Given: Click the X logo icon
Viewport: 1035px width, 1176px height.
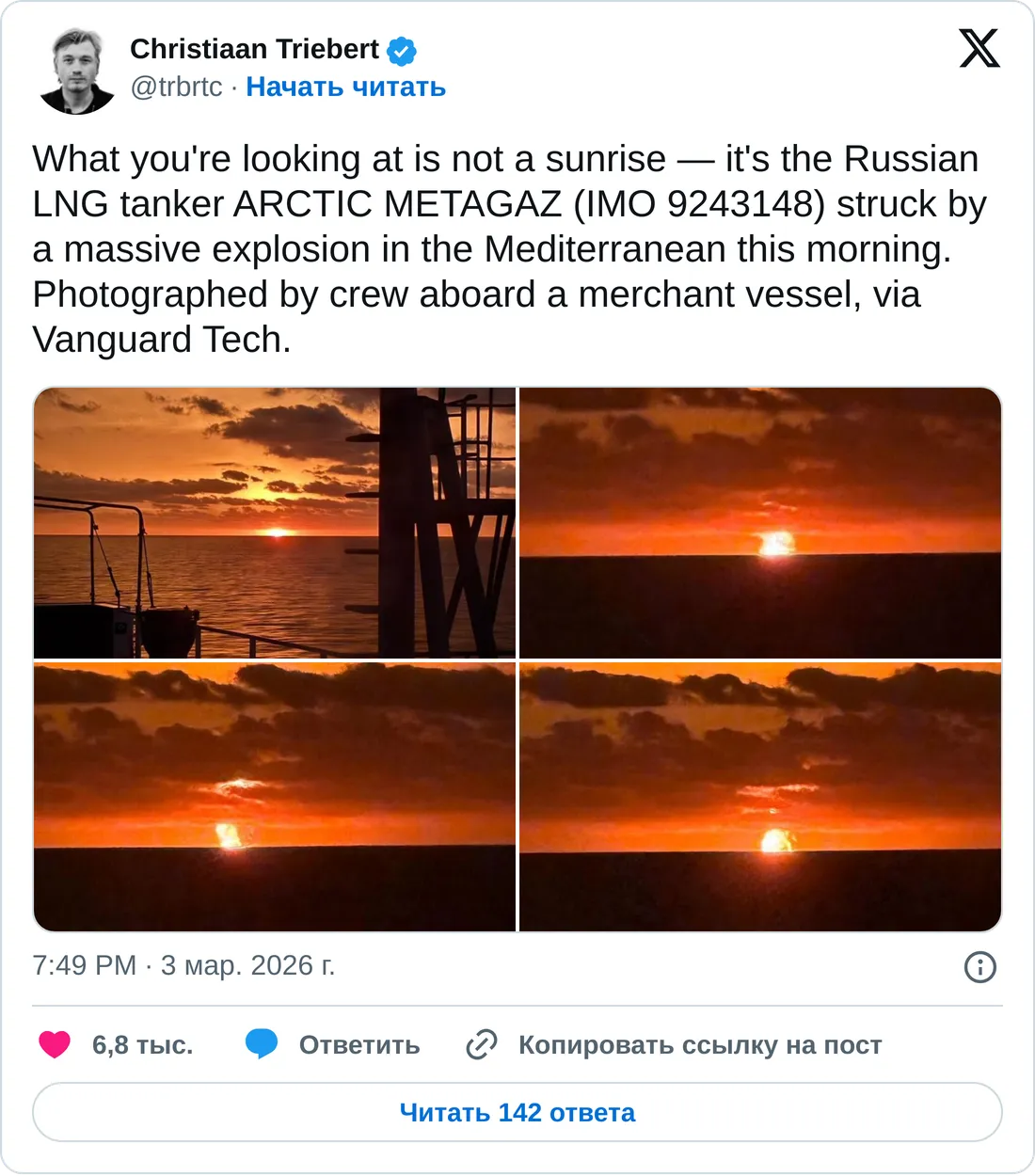Looking at the screenshot, I should click(x=979, y=48).
